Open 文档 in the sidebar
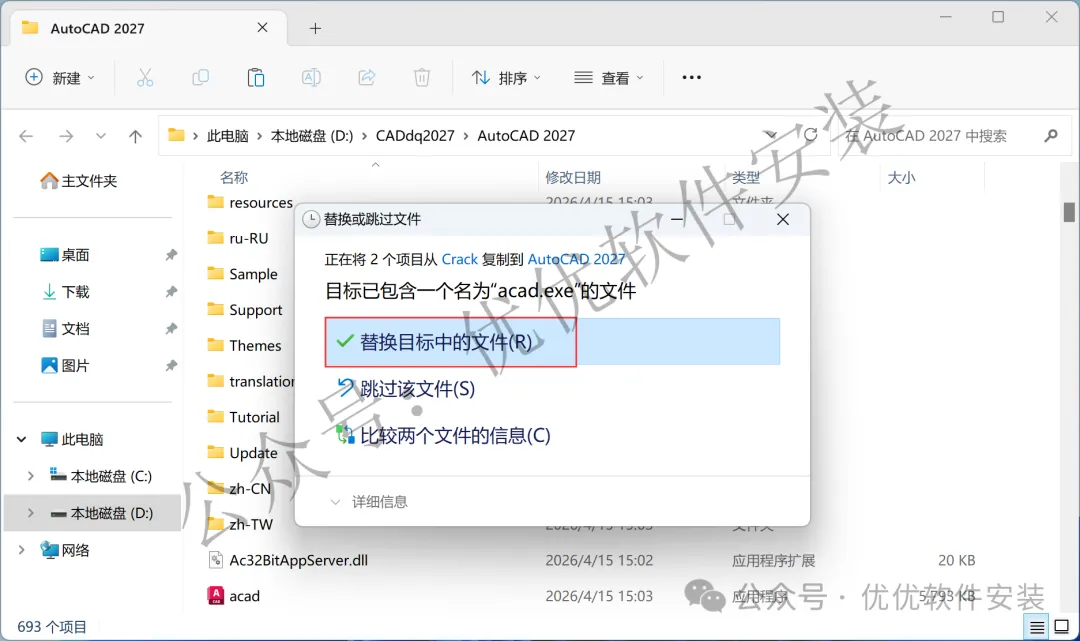This screenshot has width=1080, height=641. click(65, 328)
